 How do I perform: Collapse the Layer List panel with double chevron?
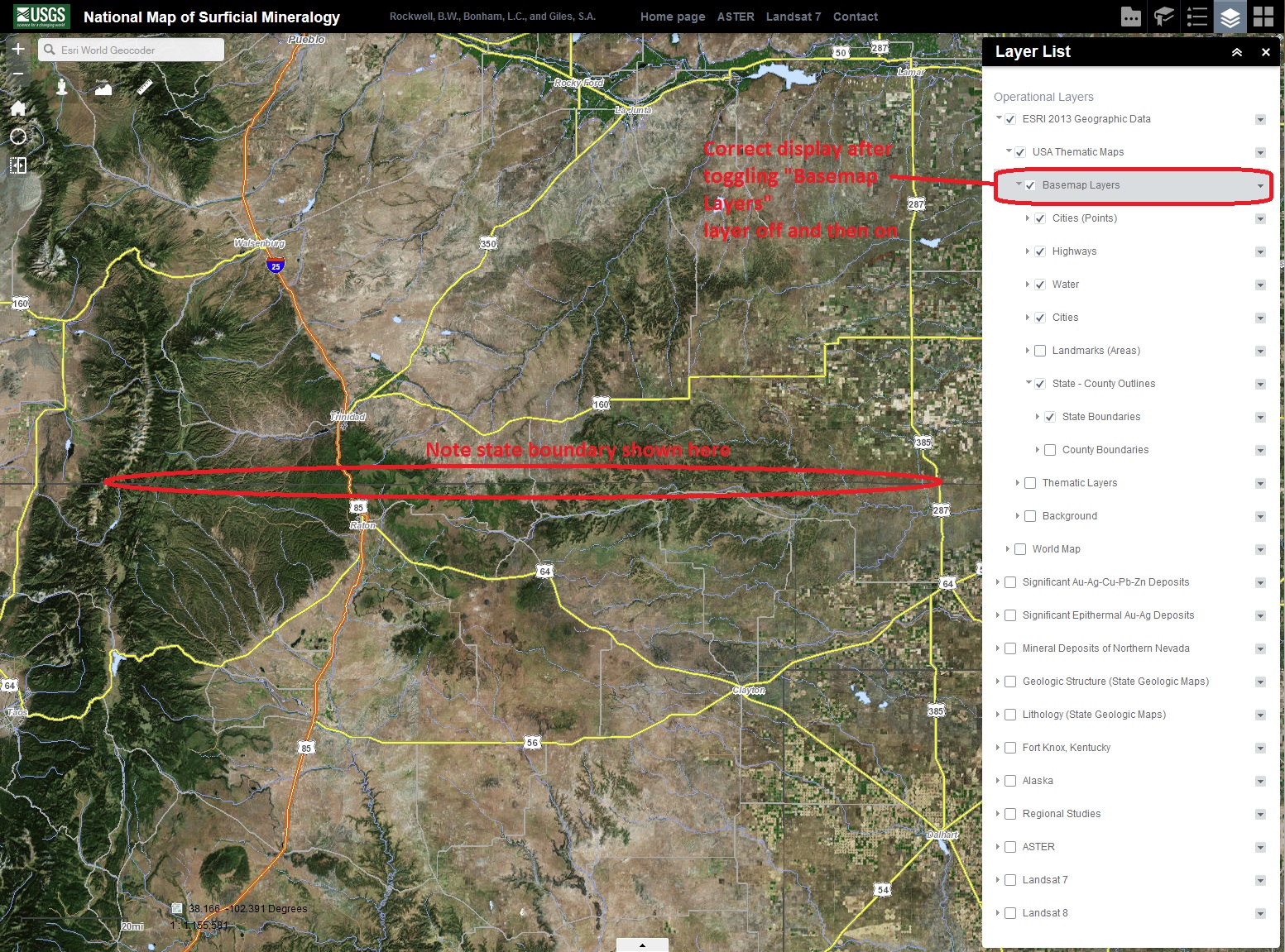tap(1237, 52)
